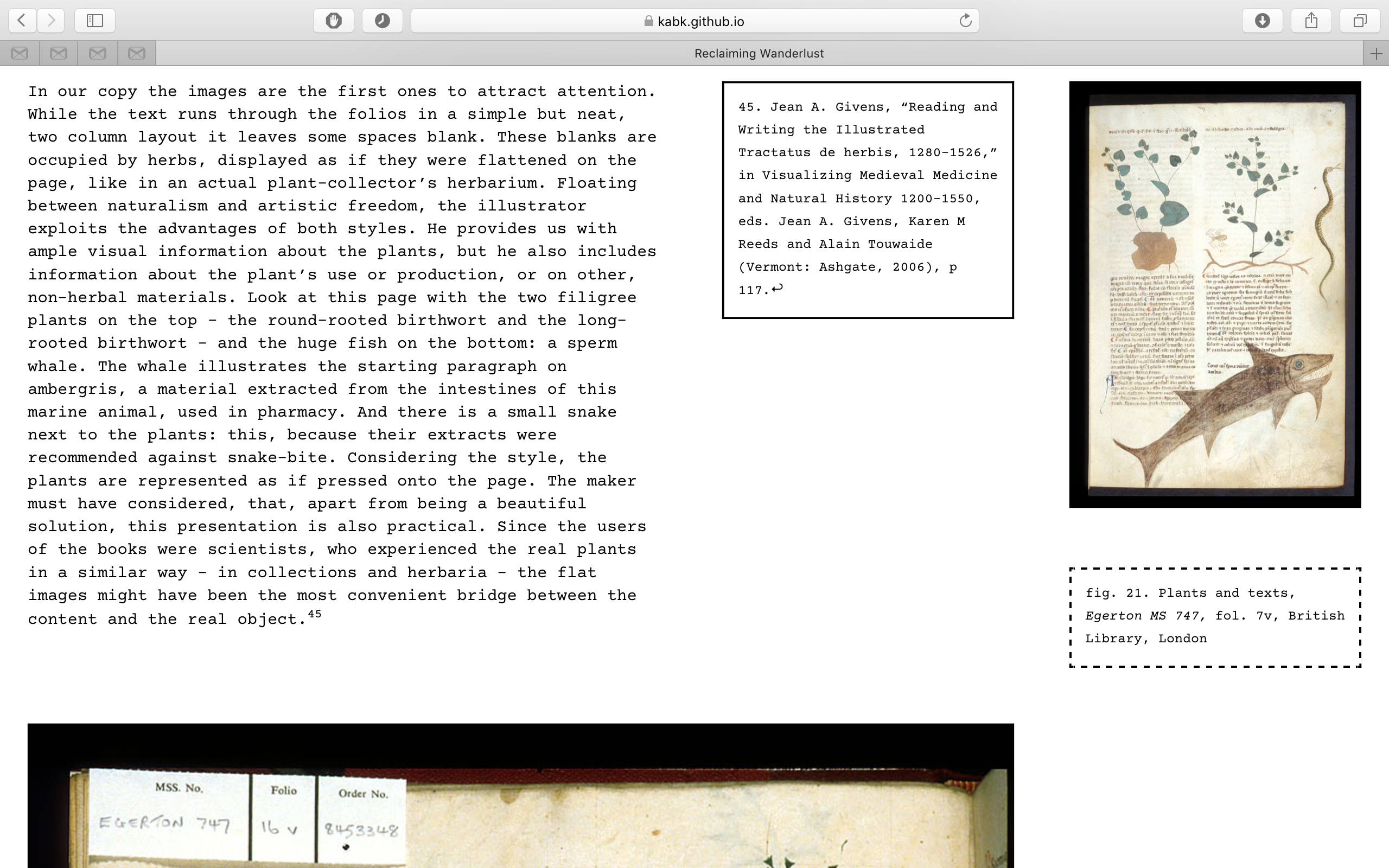Click footnote reference 45 superscript
Screen dimensions: 1389x868
pos(315,614)
